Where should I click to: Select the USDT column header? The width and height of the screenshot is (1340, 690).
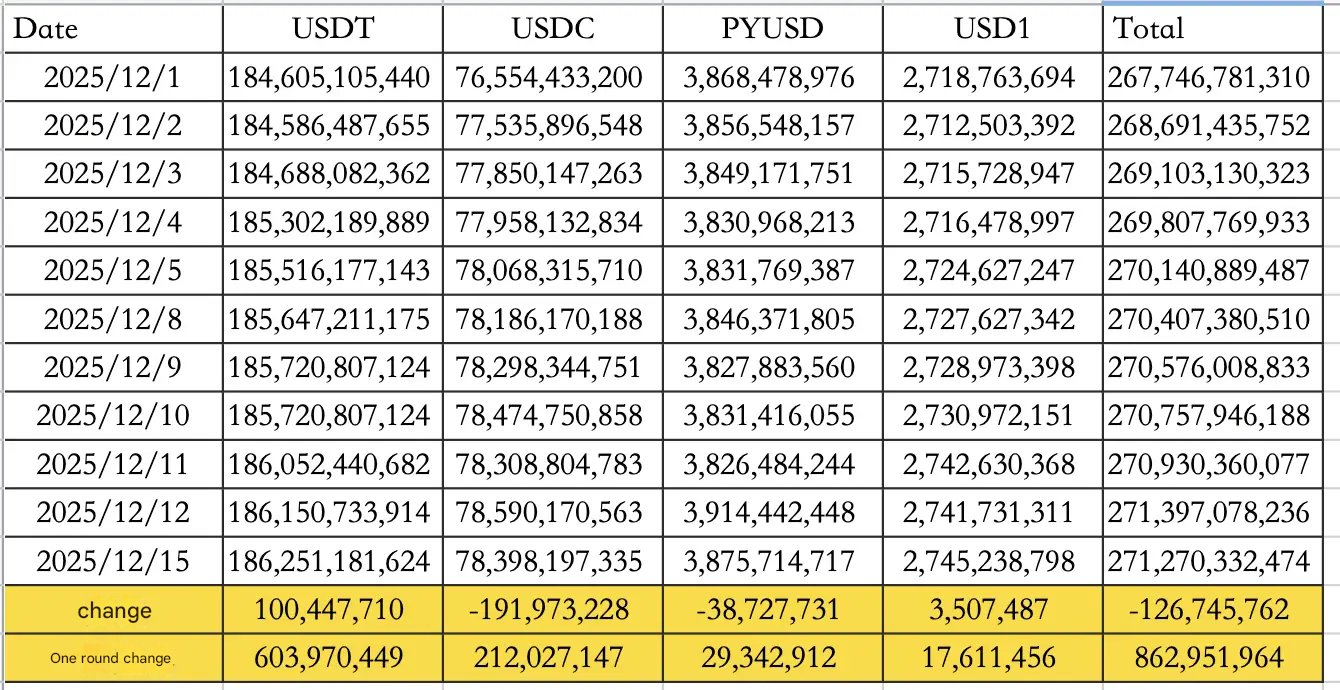333,29
